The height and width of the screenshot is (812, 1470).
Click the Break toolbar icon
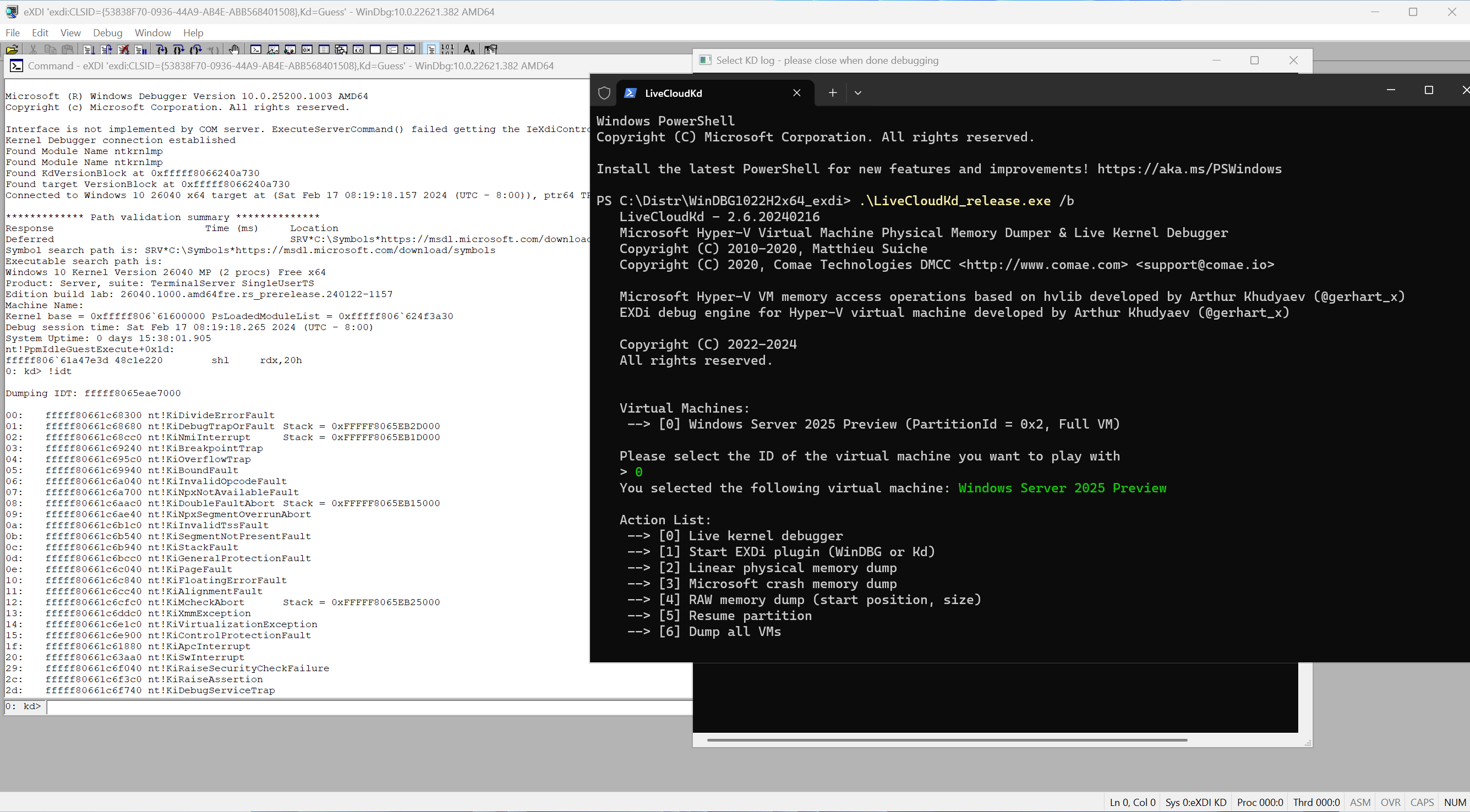(141, 50)
